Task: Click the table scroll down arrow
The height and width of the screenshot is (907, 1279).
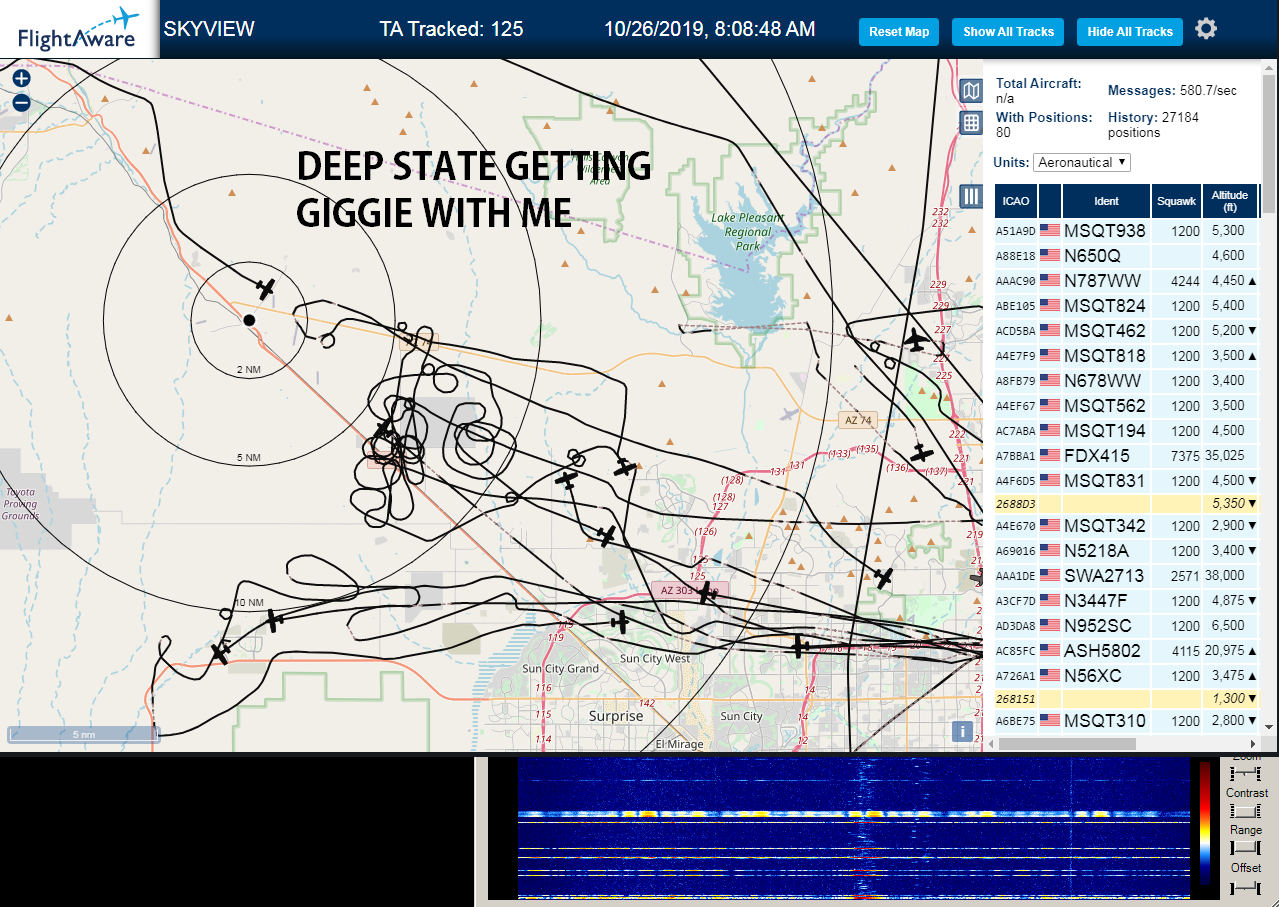Action: [1269, 726]
